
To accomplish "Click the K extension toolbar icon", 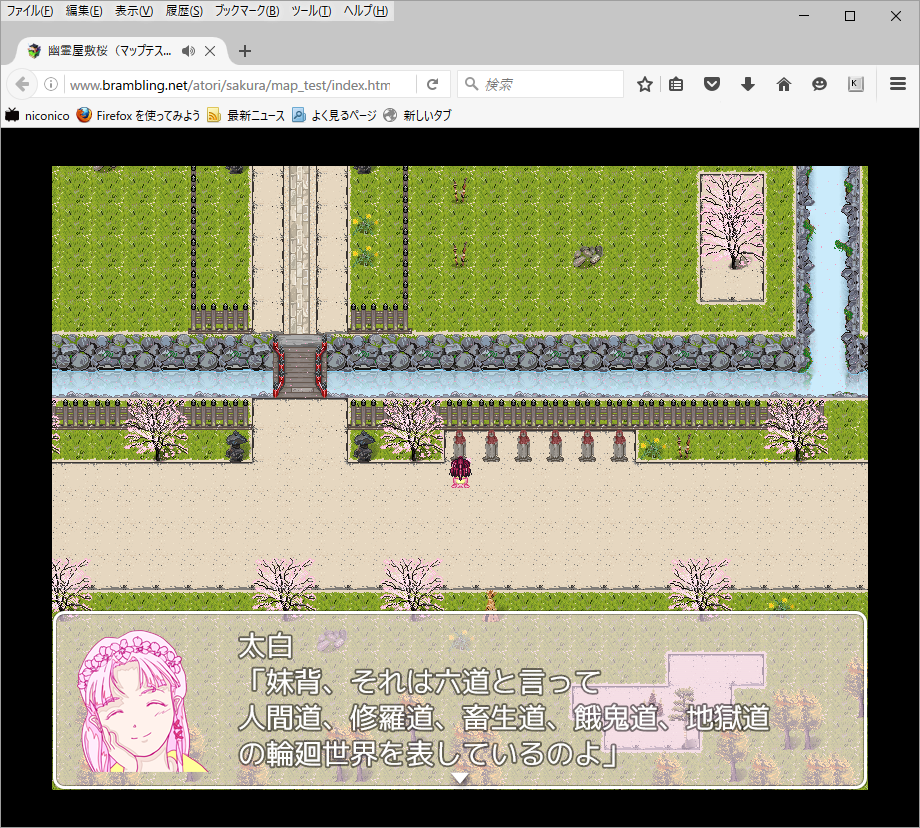I will click(x=855, y=85).
